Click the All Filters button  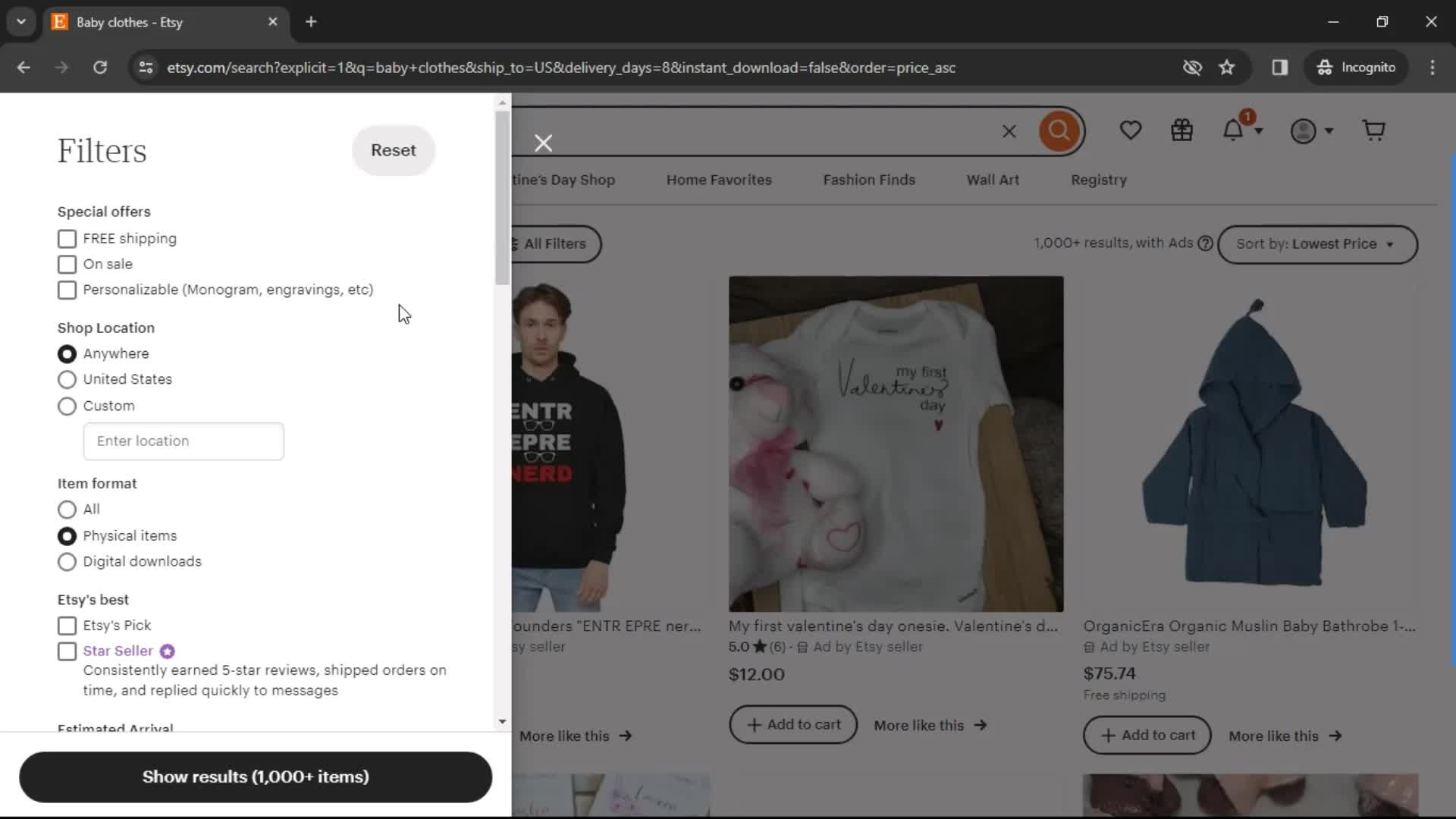(x=553, y=243)
